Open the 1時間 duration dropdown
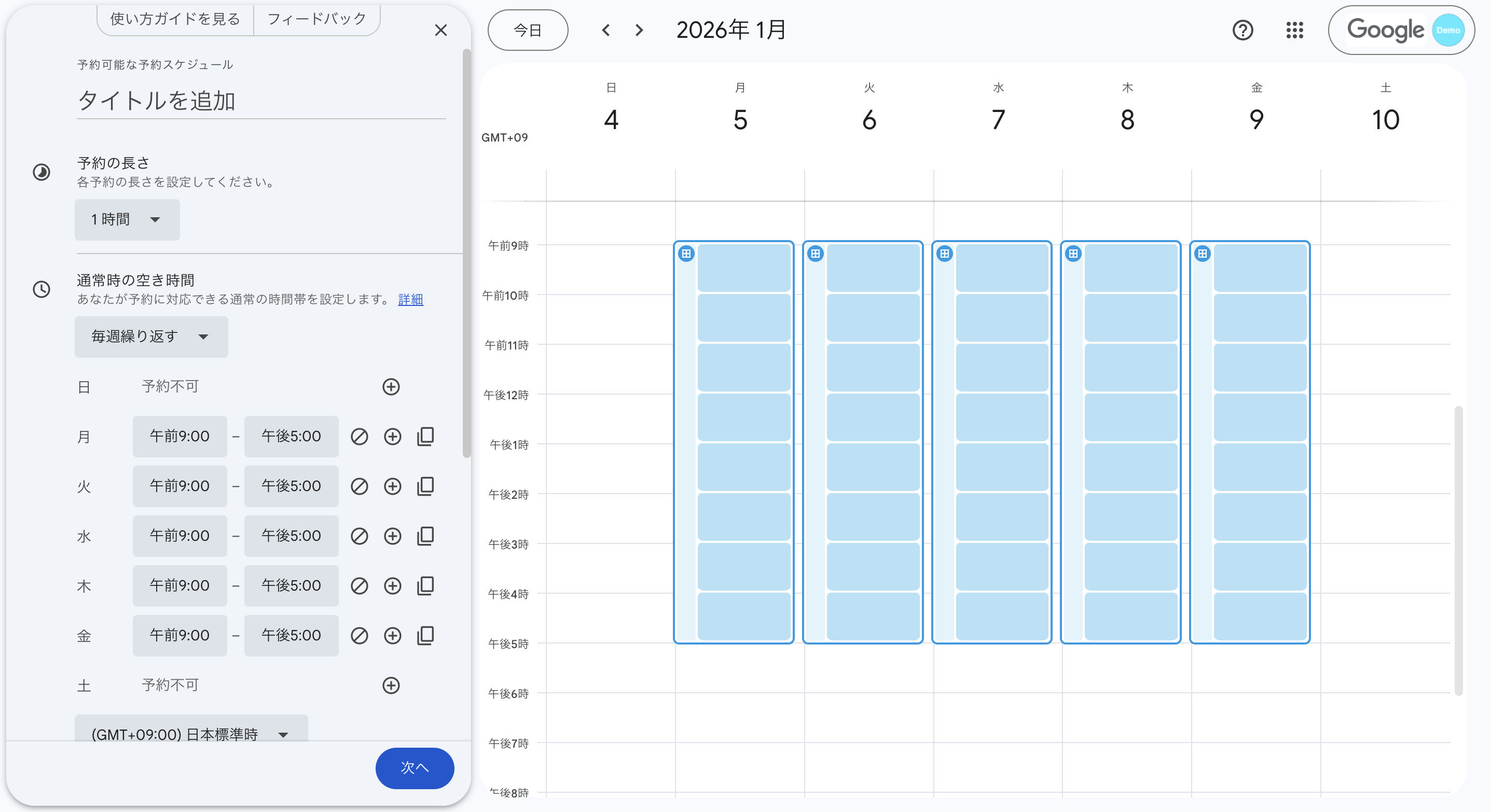1491x812 pixels. click(127, 220)
